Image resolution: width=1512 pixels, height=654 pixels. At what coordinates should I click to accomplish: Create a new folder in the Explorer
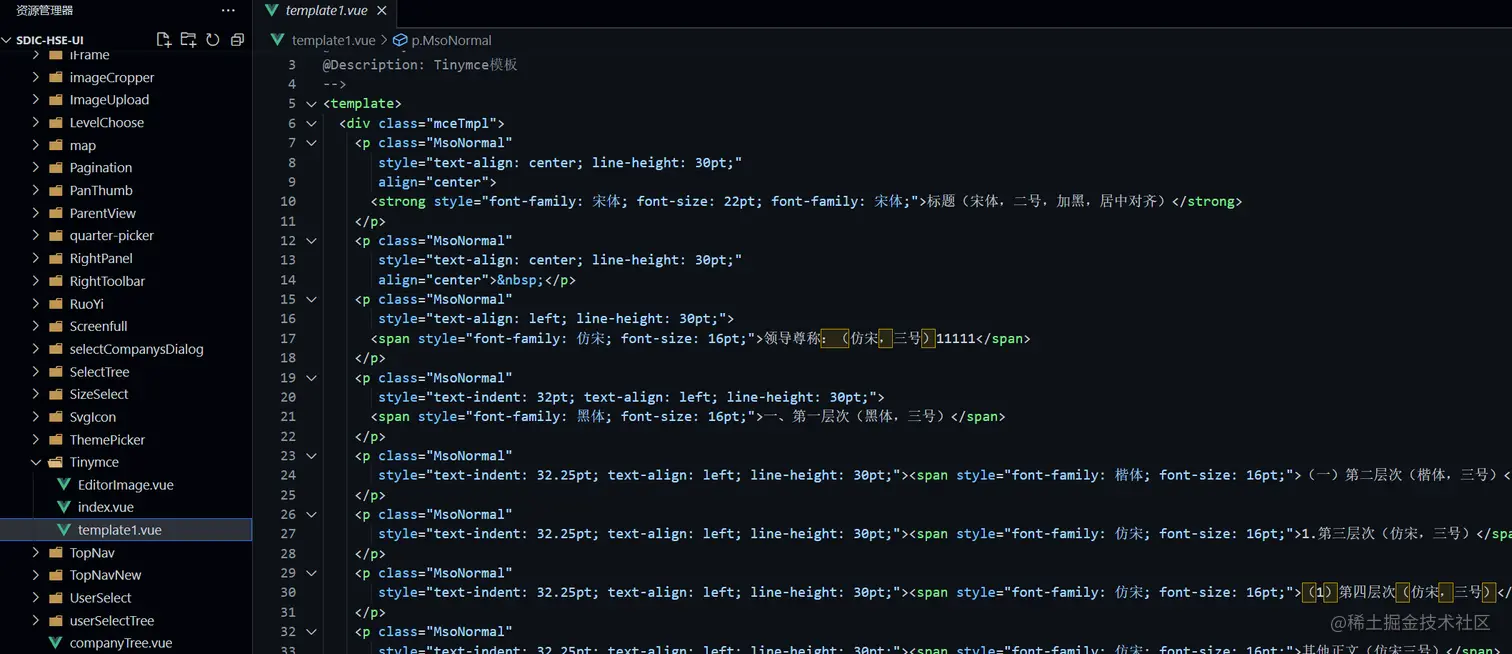click(188, 39)
